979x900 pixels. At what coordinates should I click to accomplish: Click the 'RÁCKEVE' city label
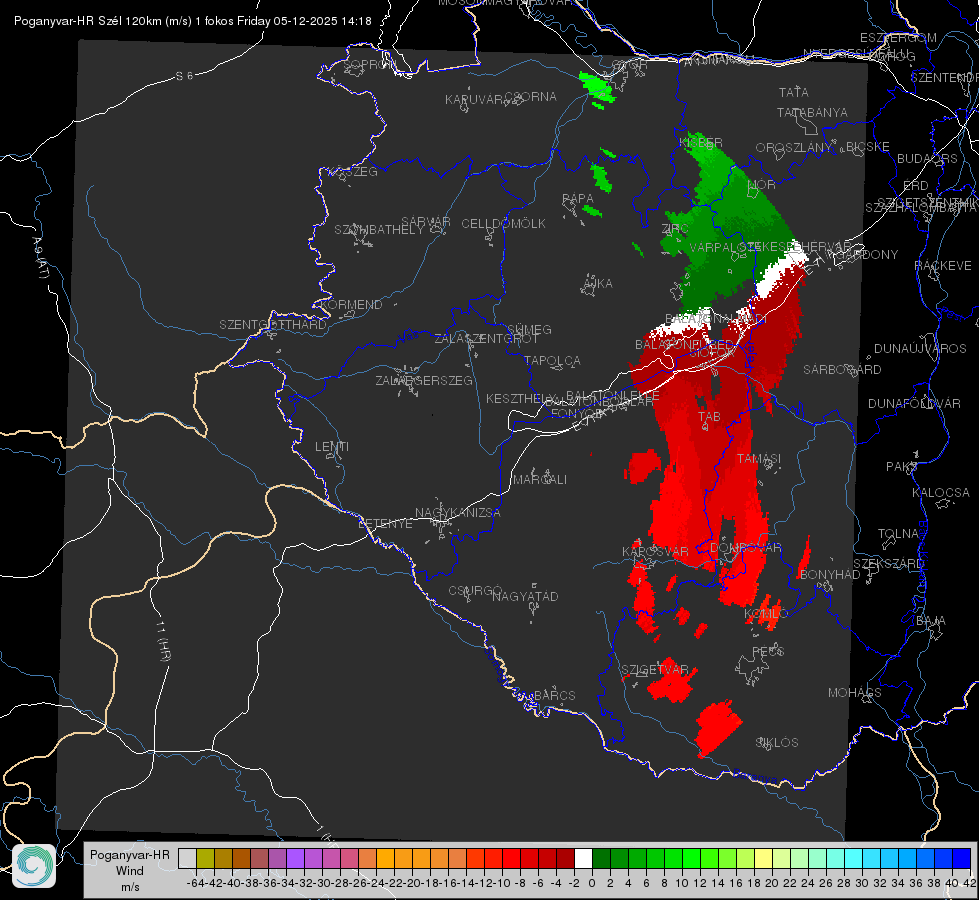tap(943, 266)
